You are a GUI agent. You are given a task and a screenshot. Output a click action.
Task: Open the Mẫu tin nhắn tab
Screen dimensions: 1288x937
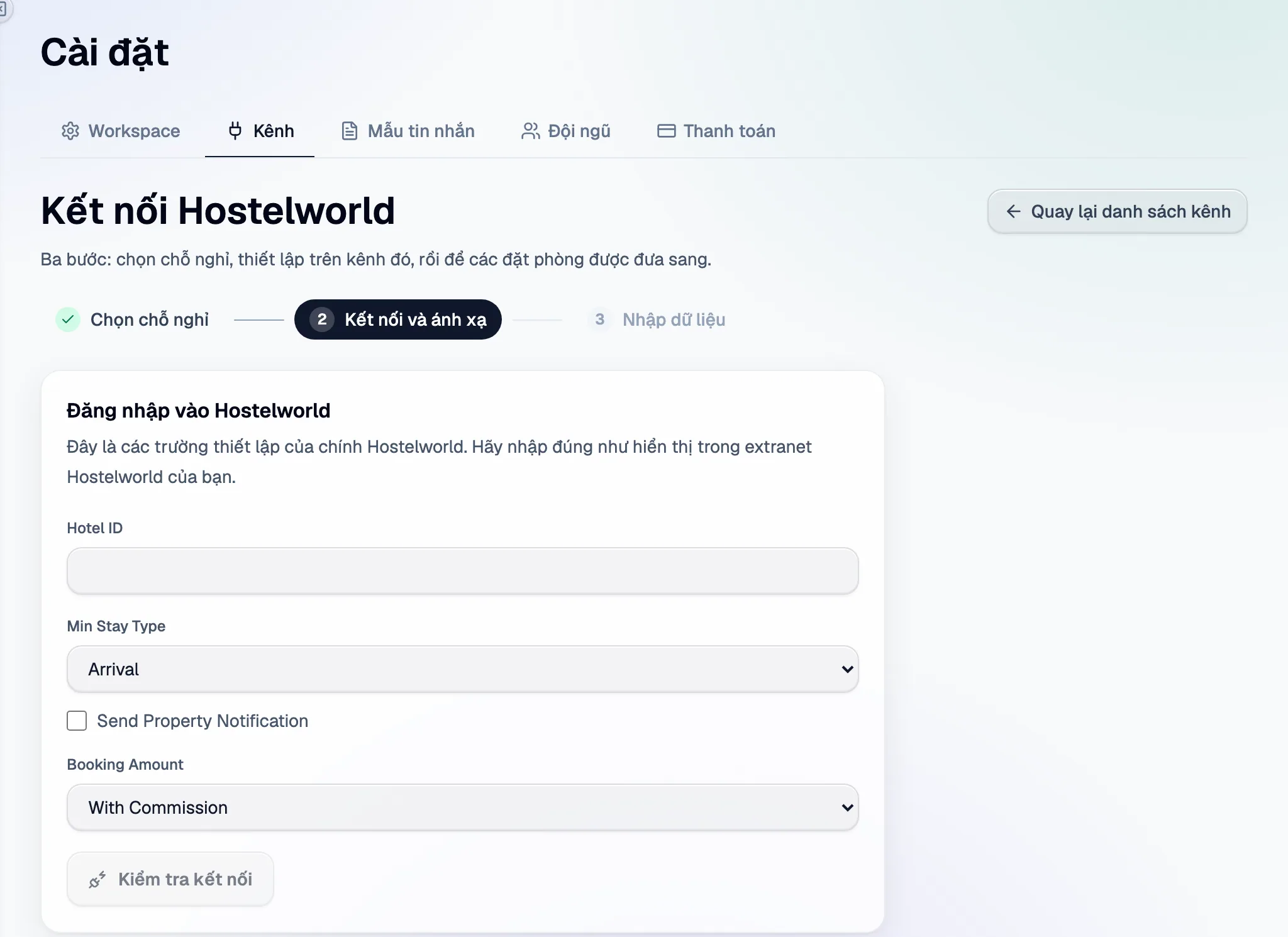click(408, 131)
